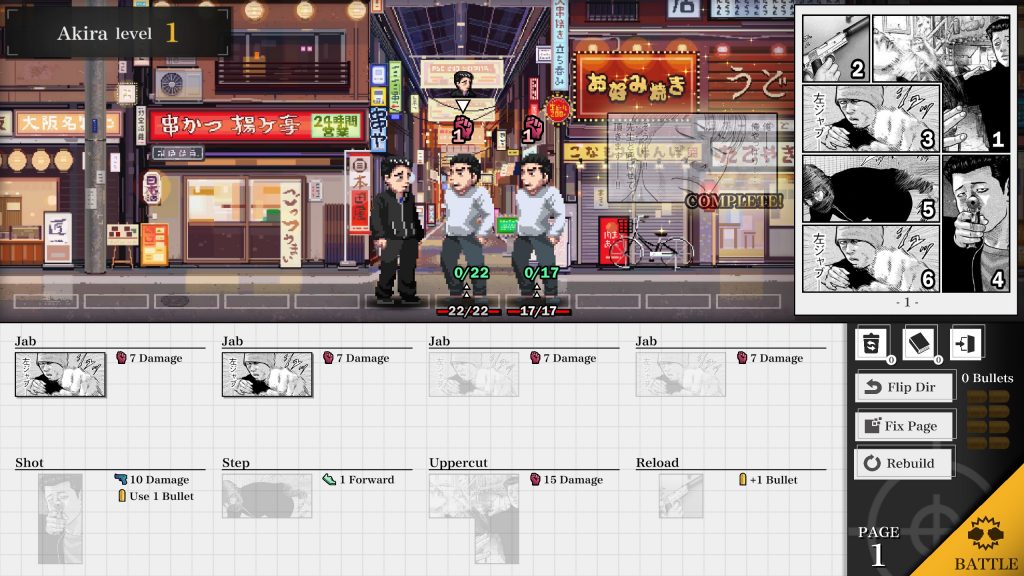Select comic panel numbered 5
Image resolution: width=1024 pixels, height=576 pixels.
tap(871, 188)
